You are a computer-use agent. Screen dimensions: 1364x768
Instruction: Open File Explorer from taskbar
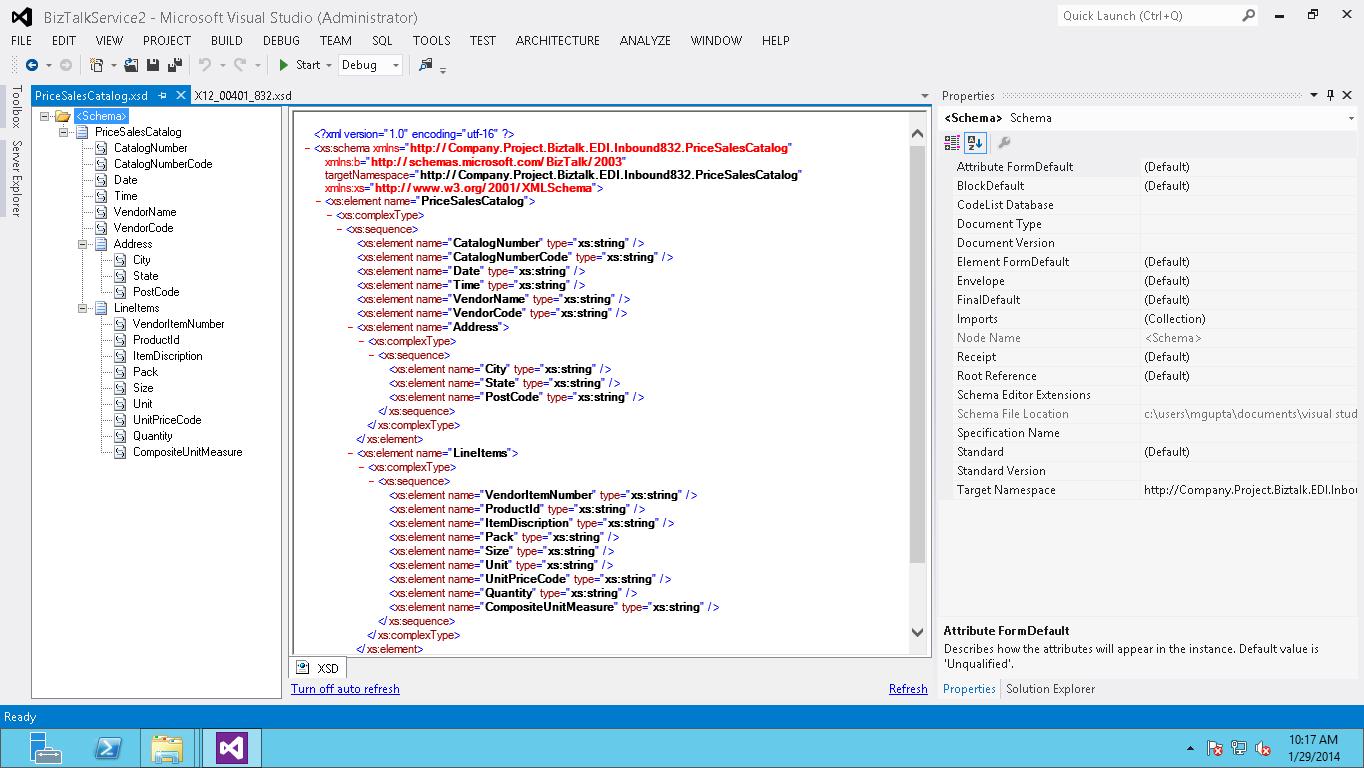(x=167, y=748)
